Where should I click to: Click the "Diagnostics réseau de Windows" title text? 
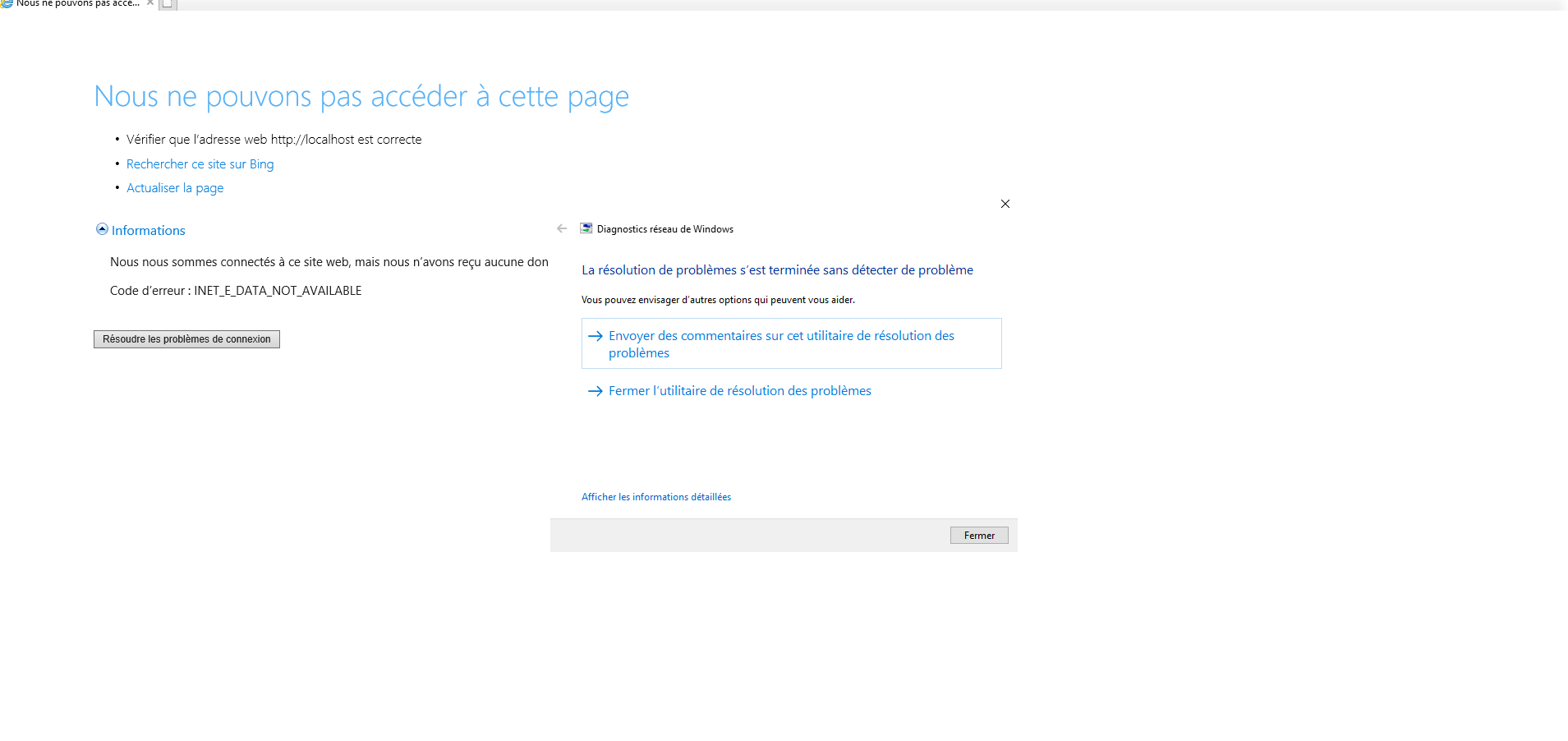point(664,229)
